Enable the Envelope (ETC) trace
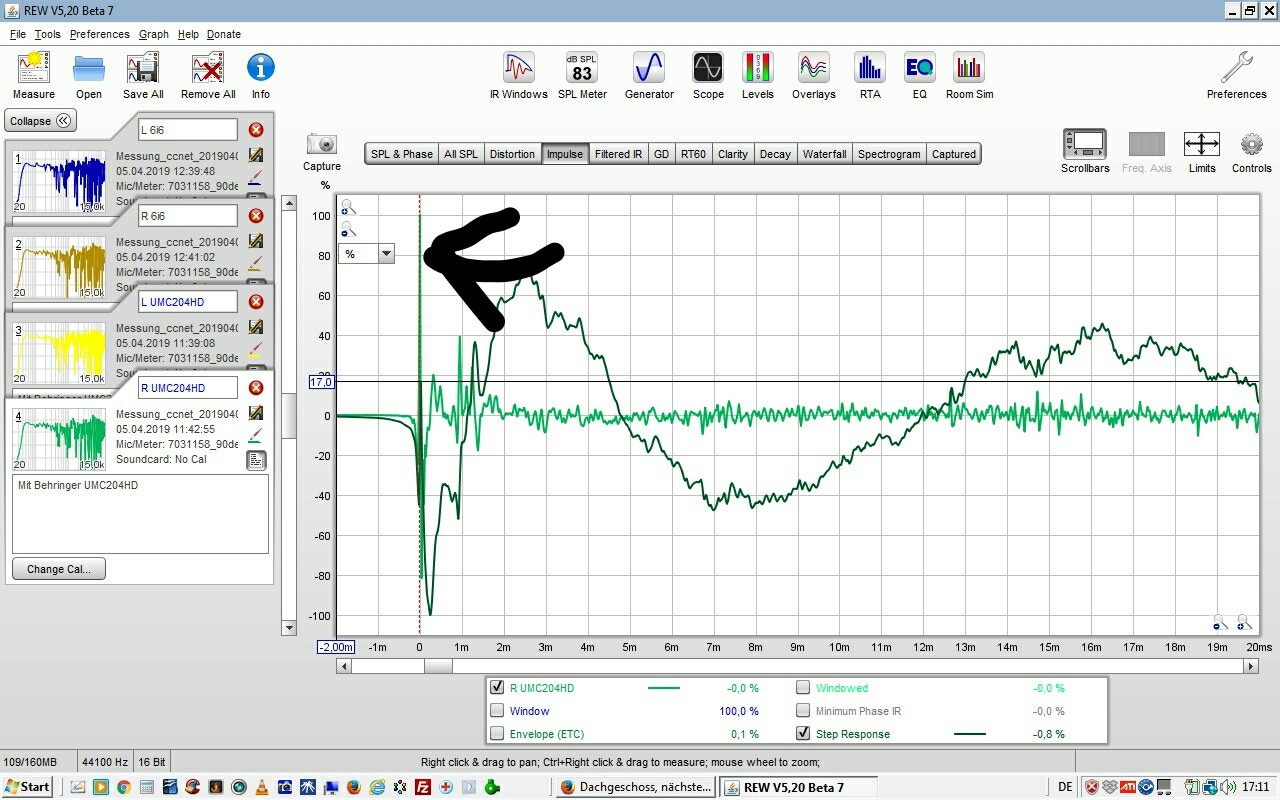 (x=497, y=734)
